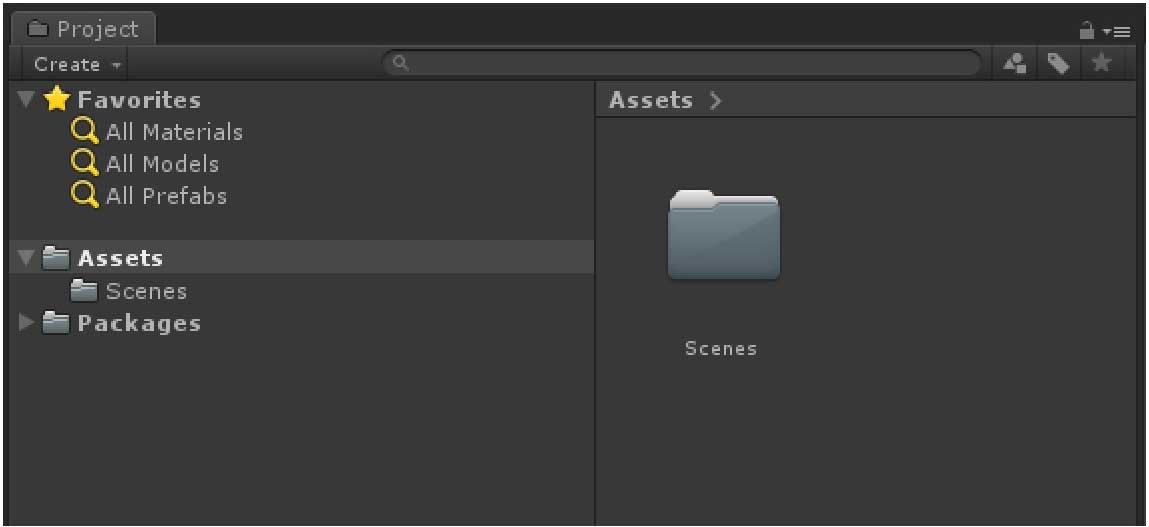Click the magnifier beside All Models
Viewport: 1149px width, 527px height.
coord(85,163)
